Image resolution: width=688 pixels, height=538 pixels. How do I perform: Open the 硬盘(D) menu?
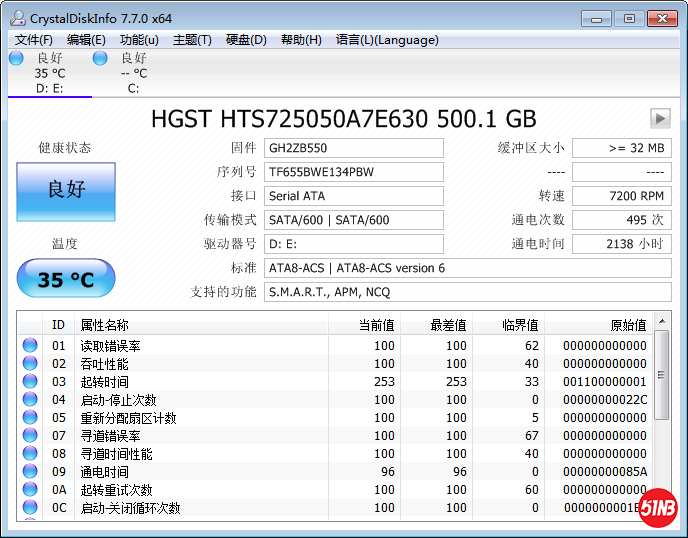click(246, 40)
